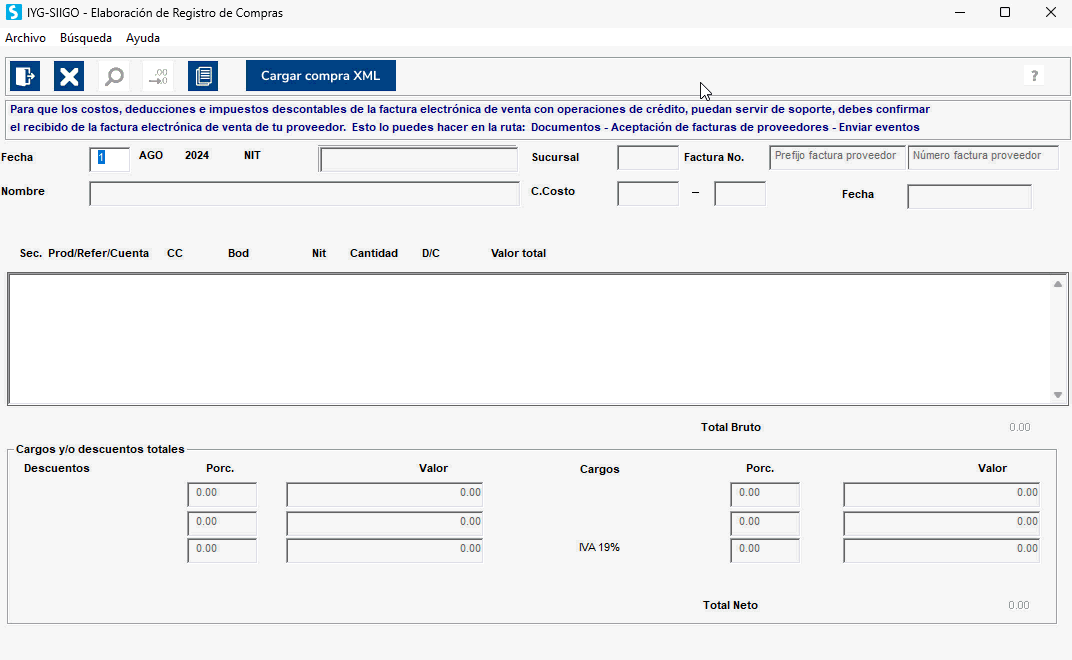Click the invoice Fecha field on right
Viewport: 1072px width, 660px height.
(x=969, y=196)
